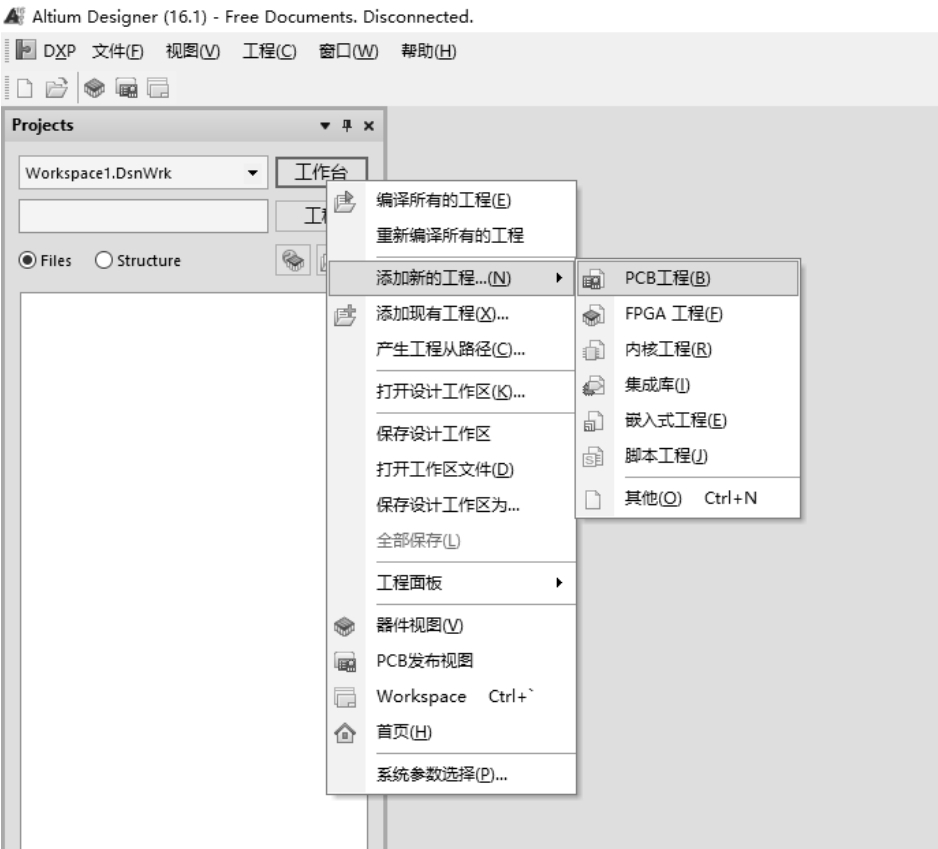Click the DXP logo icon
Image resolution: width=938 pixels, height=849 pixels.
tap(26, 50)
